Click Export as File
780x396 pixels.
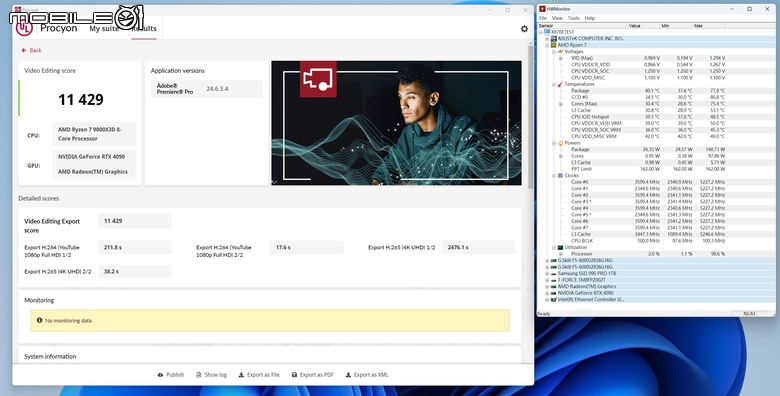259,375
